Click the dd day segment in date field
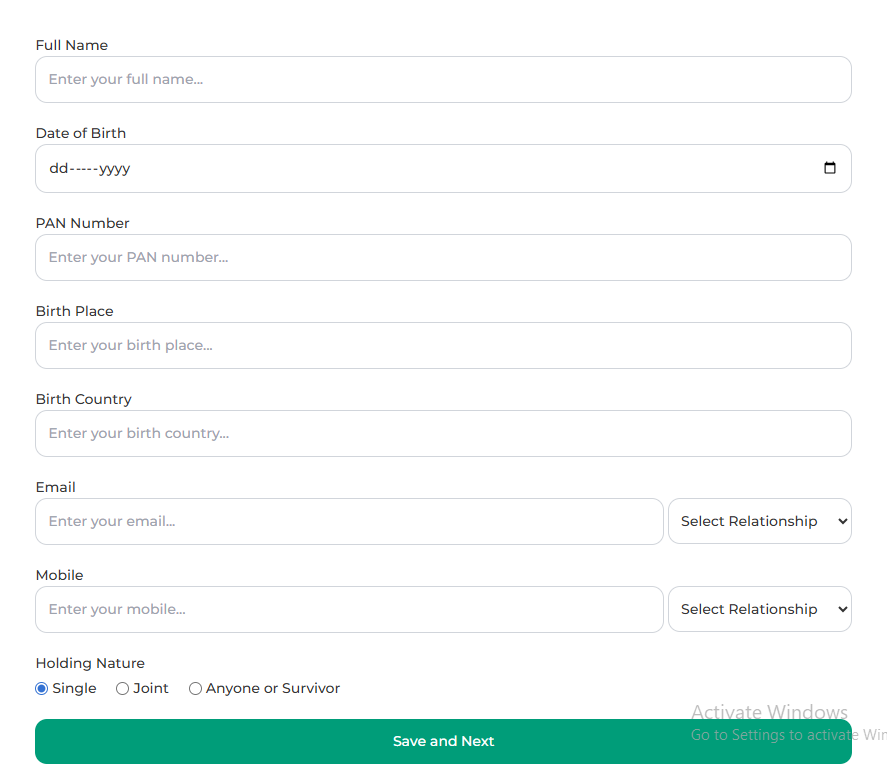 [x=58, y=169]
